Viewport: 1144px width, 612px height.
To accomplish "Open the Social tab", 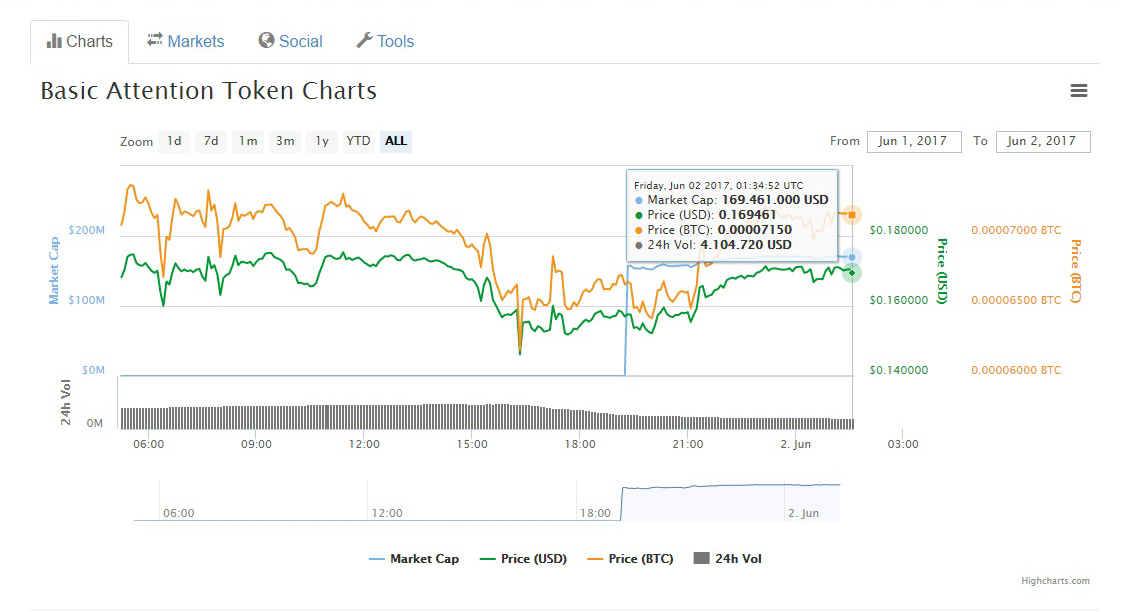I will pos(290,42).
